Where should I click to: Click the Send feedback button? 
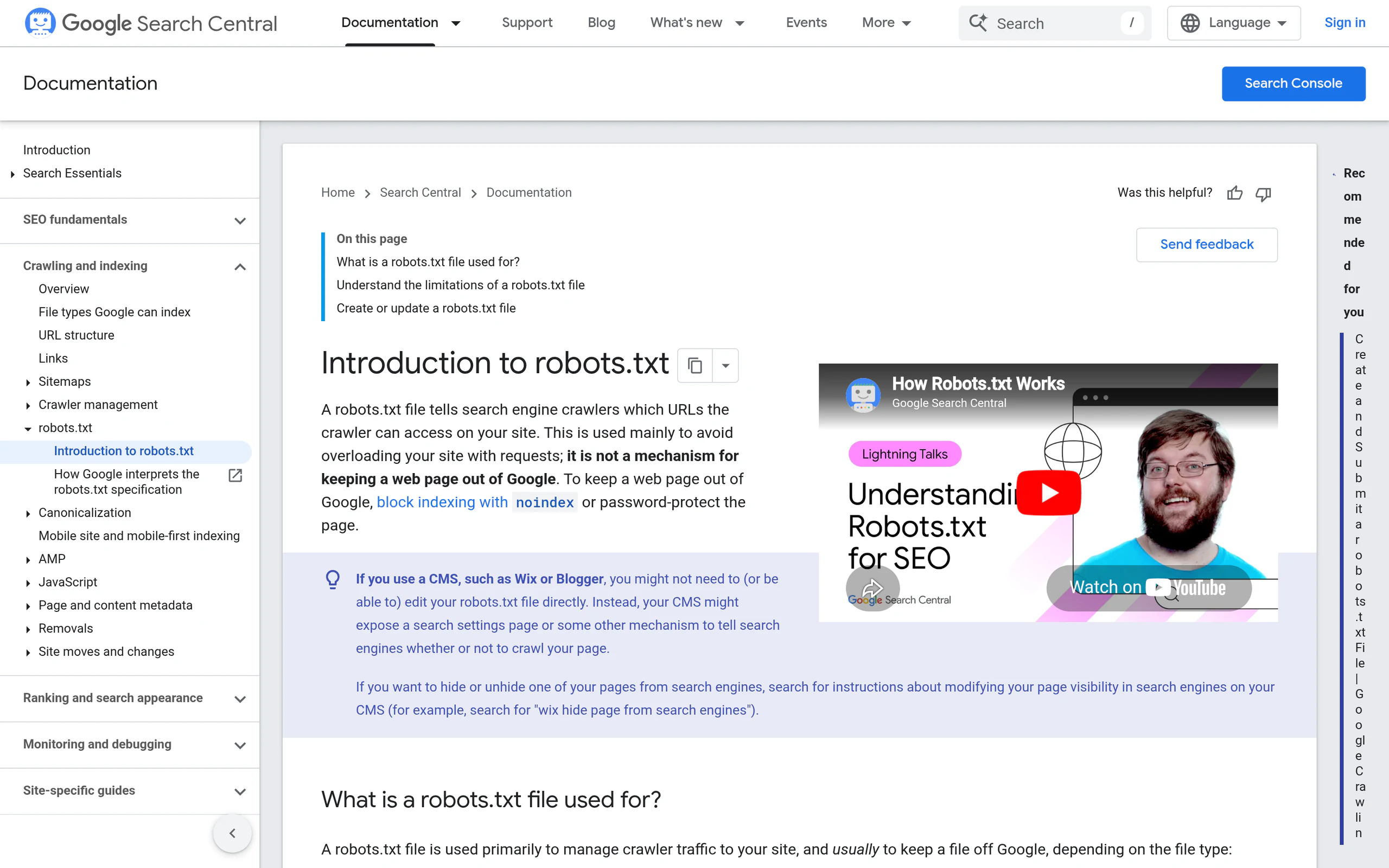[x=1207, y=245]
